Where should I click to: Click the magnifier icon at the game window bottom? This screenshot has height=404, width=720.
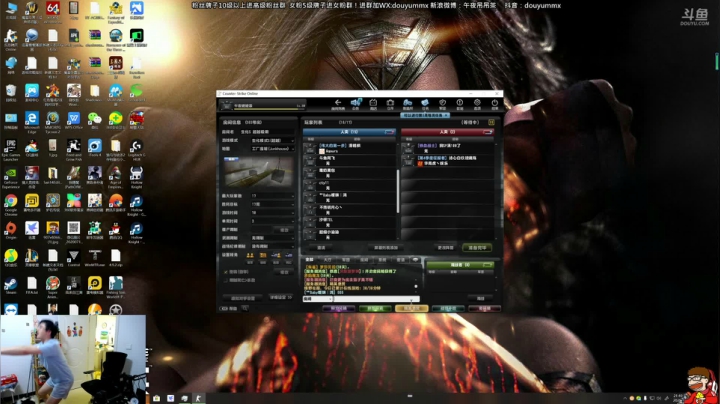click(x=245, y=309)
